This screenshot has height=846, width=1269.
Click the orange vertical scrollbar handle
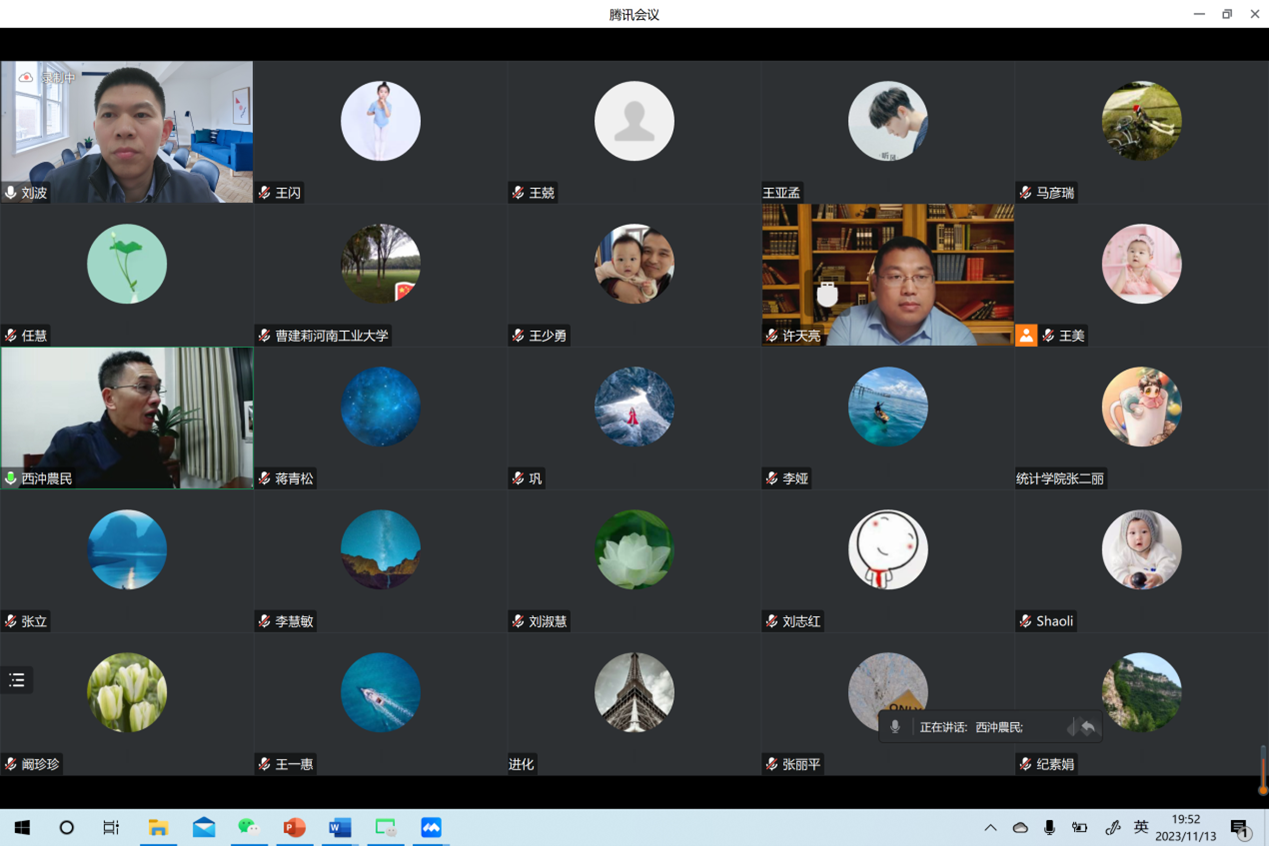(x=1263, y=775)
